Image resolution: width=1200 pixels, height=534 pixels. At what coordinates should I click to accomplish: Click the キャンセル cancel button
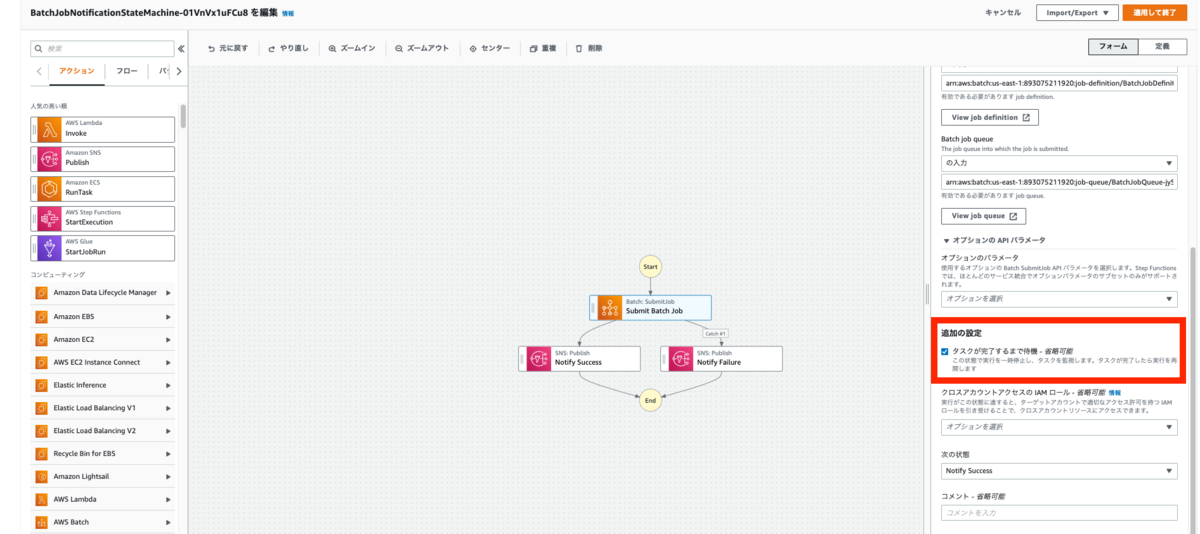pyautogui.click(x=1003, y=13)
